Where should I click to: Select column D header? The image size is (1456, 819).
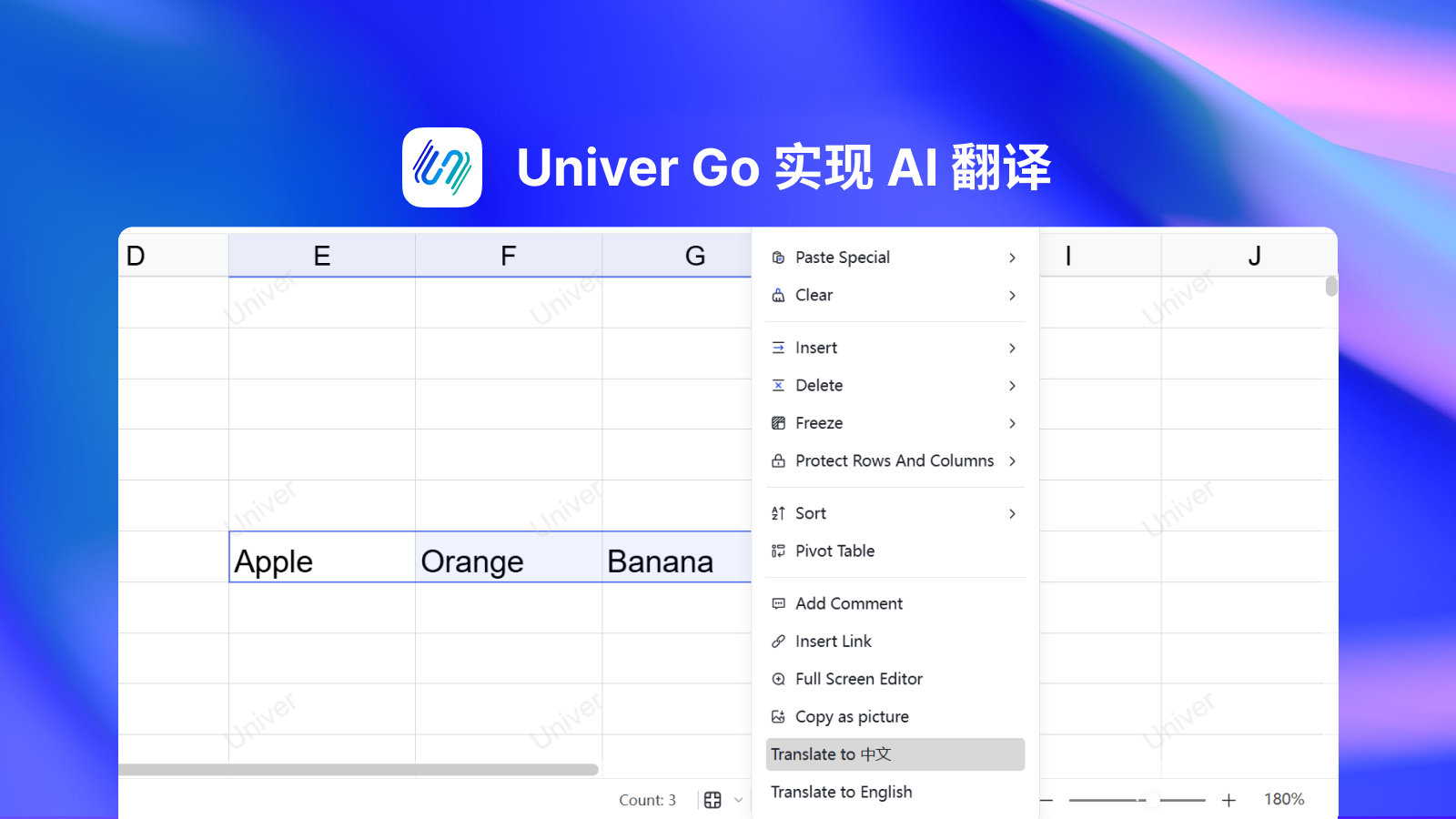pos(173,256)
